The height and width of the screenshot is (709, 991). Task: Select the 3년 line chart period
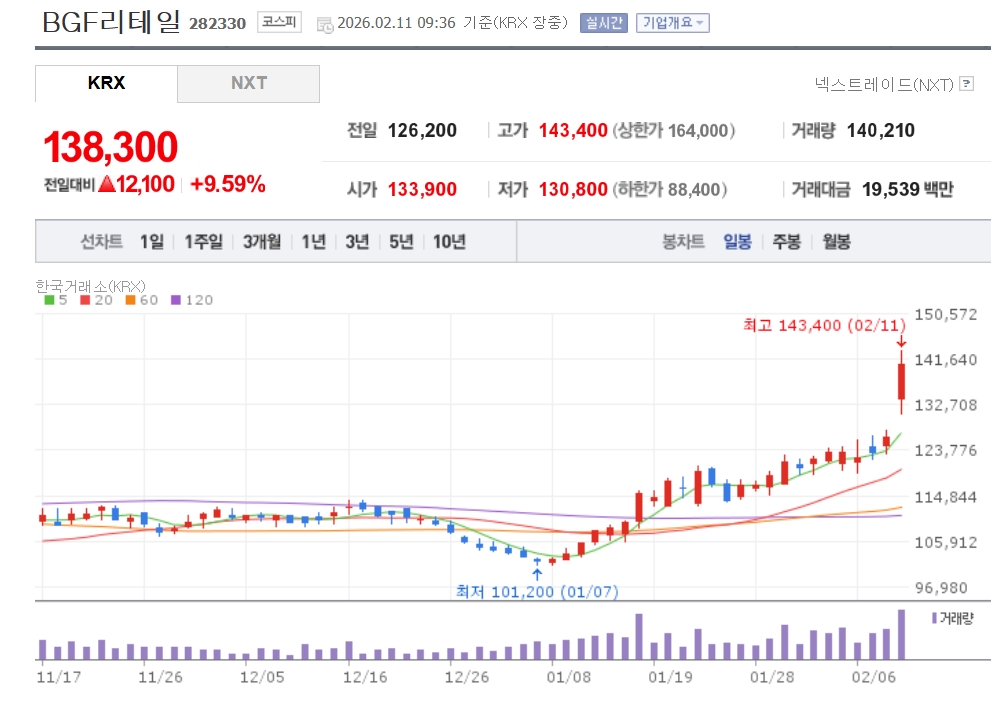coord(357,241)
